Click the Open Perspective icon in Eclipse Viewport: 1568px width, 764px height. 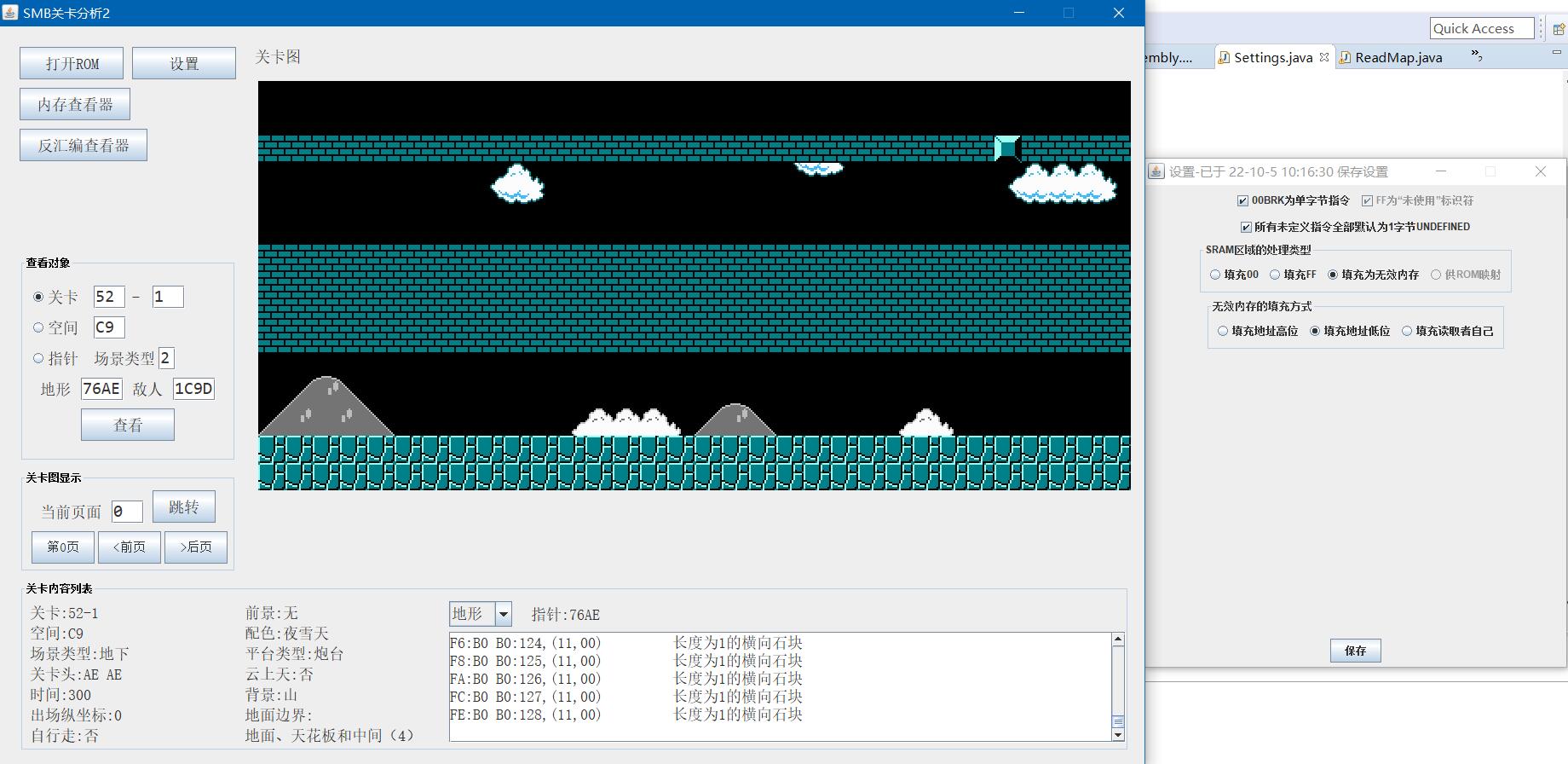click(x=1559, y=28)
